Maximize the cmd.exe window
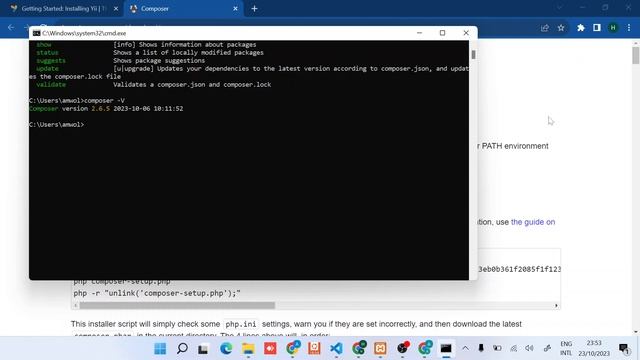The image size is (640, 360). tap(442, 33)
